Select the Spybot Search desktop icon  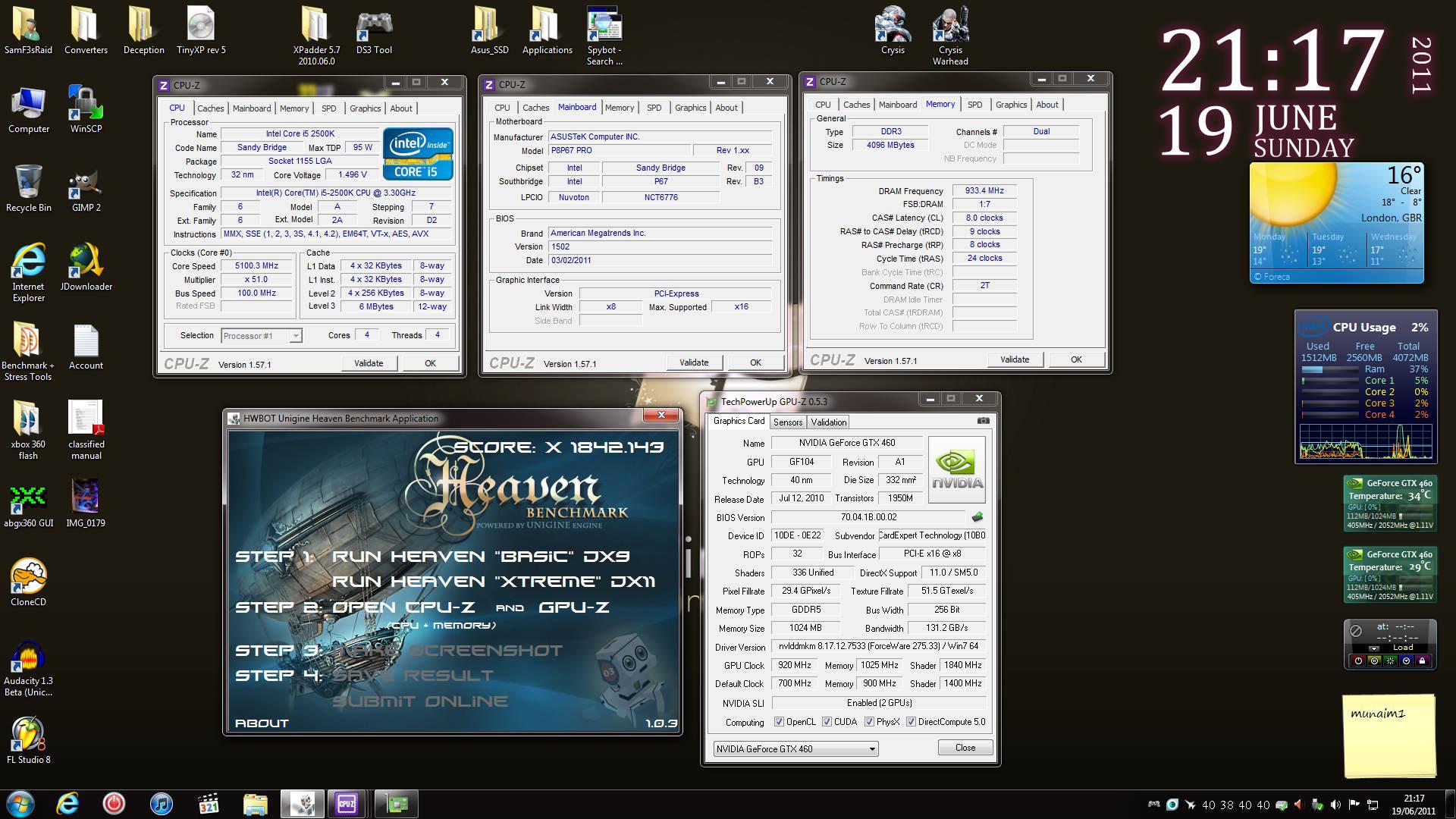click(x=604, y=36)
